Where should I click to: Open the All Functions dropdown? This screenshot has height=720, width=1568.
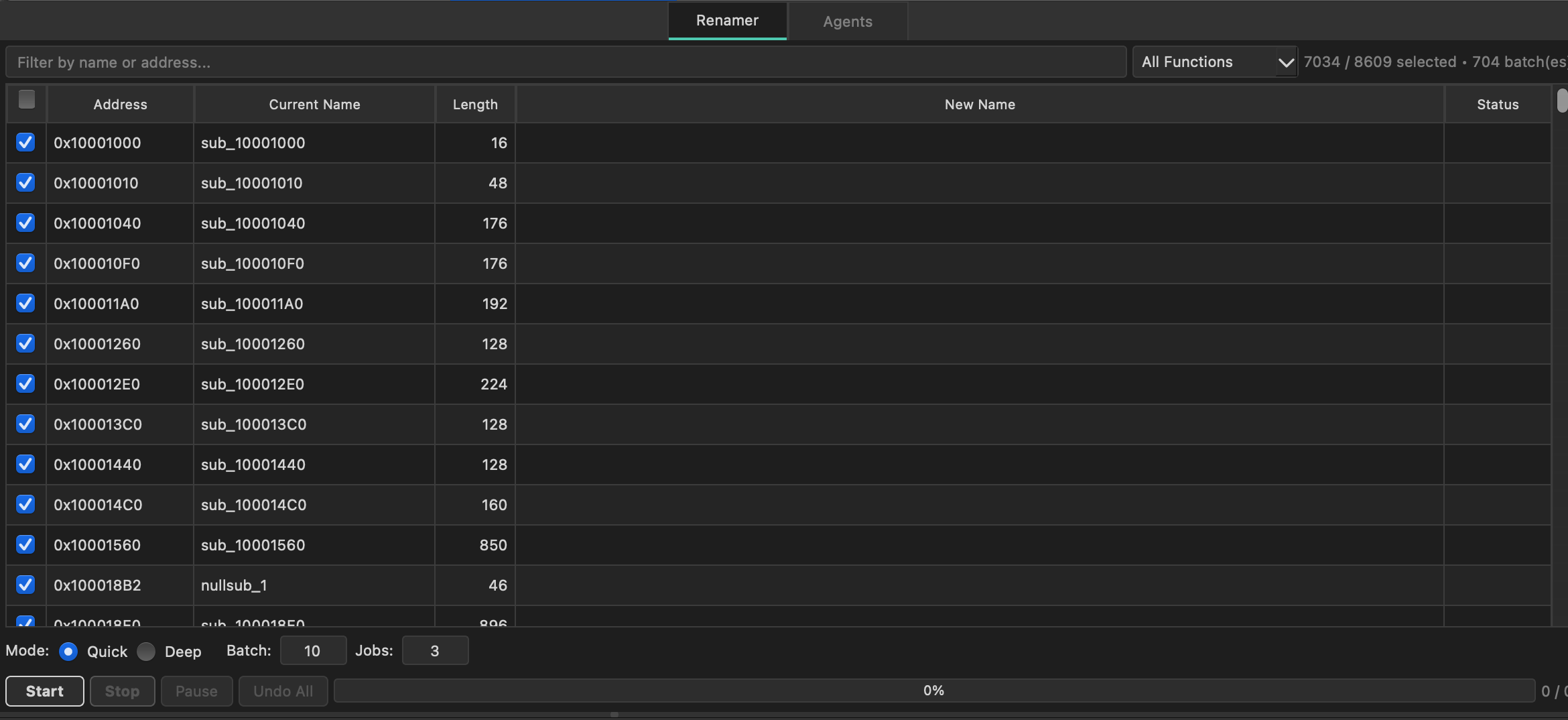click(1206, 61)
